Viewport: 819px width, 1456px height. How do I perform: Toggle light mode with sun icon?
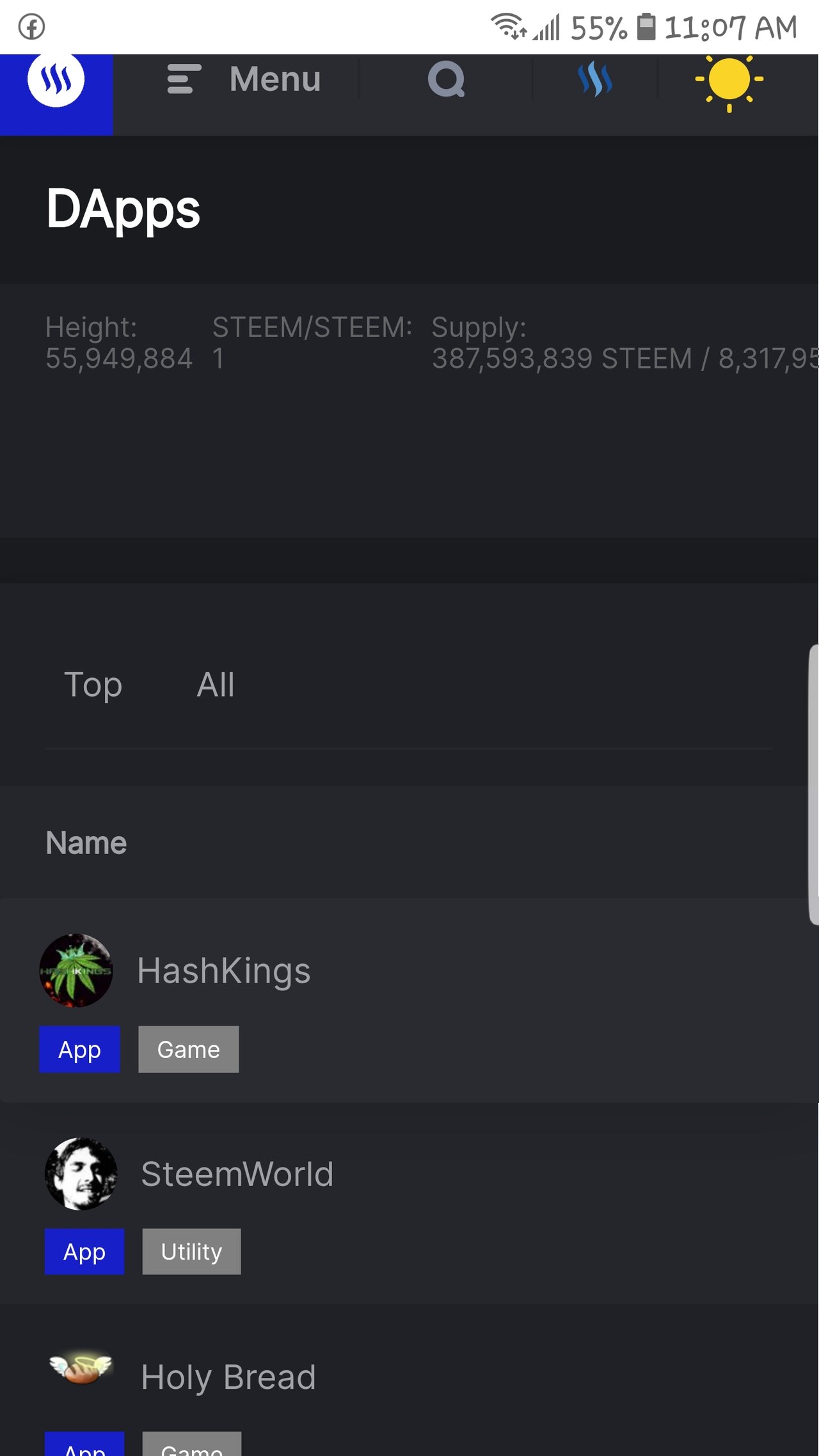[x=729, y=81]
